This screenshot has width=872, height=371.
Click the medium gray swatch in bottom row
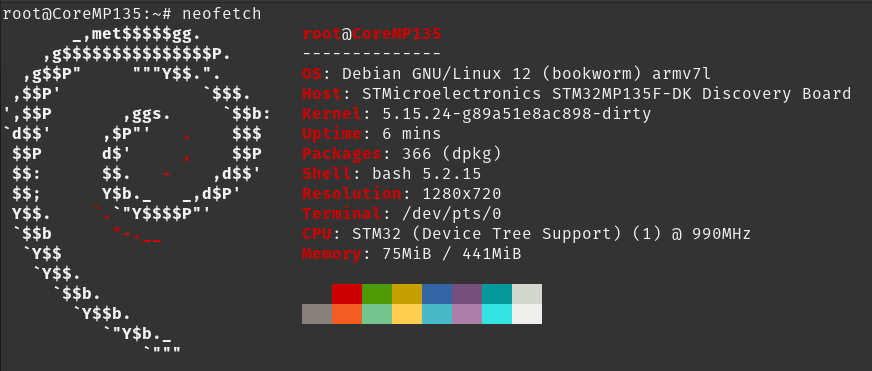tap(317, 314)
